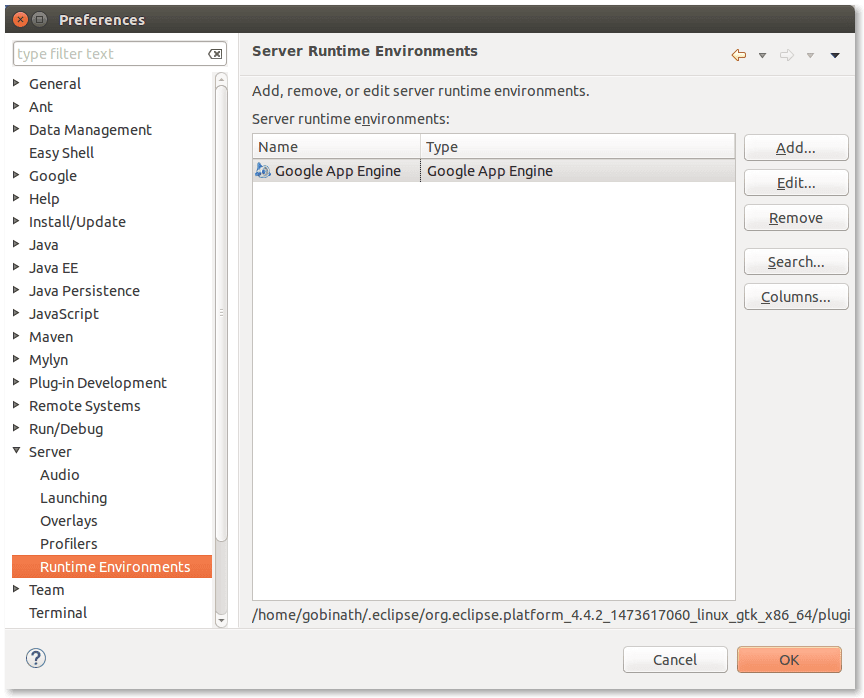
Task: Click the tree scrollbar down arrow
Action: [222, 621]
